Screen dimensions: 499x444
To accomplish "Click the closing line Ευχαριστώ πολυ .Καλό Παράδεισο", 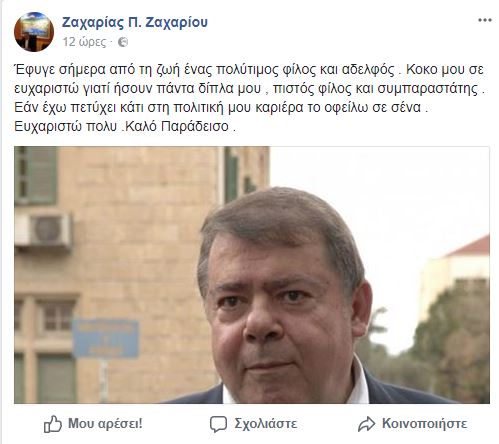I will 125,127.
